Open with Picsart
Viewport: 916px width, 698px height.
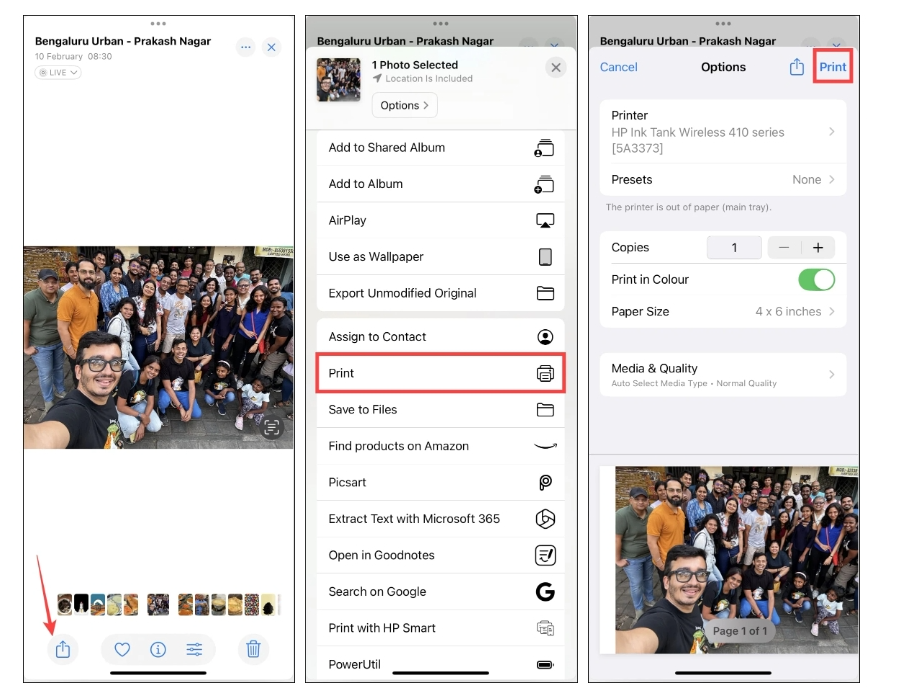click(x=440, y=482)
